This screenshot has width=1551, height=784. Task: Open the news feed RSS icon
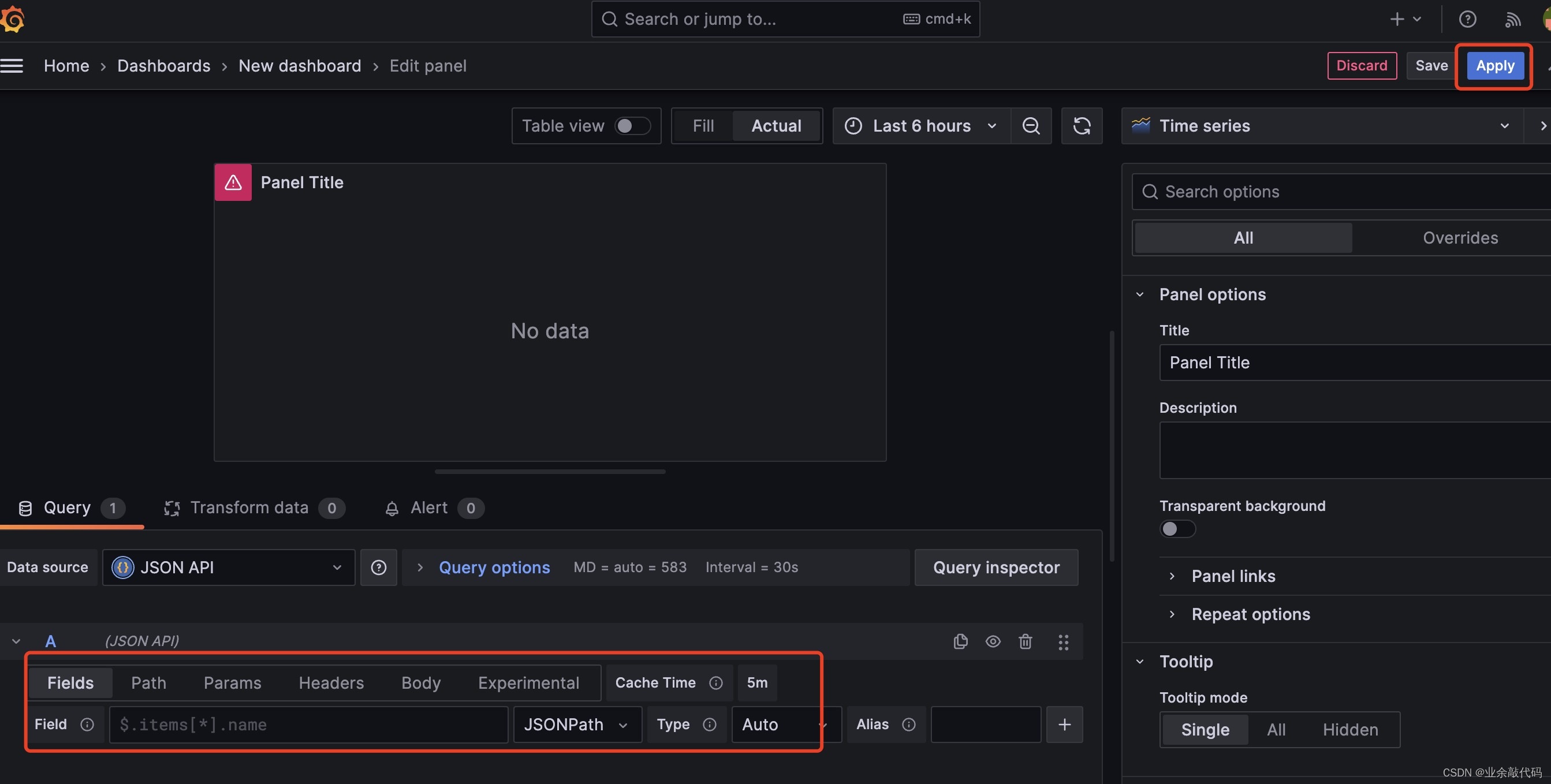pos(1512,18)
